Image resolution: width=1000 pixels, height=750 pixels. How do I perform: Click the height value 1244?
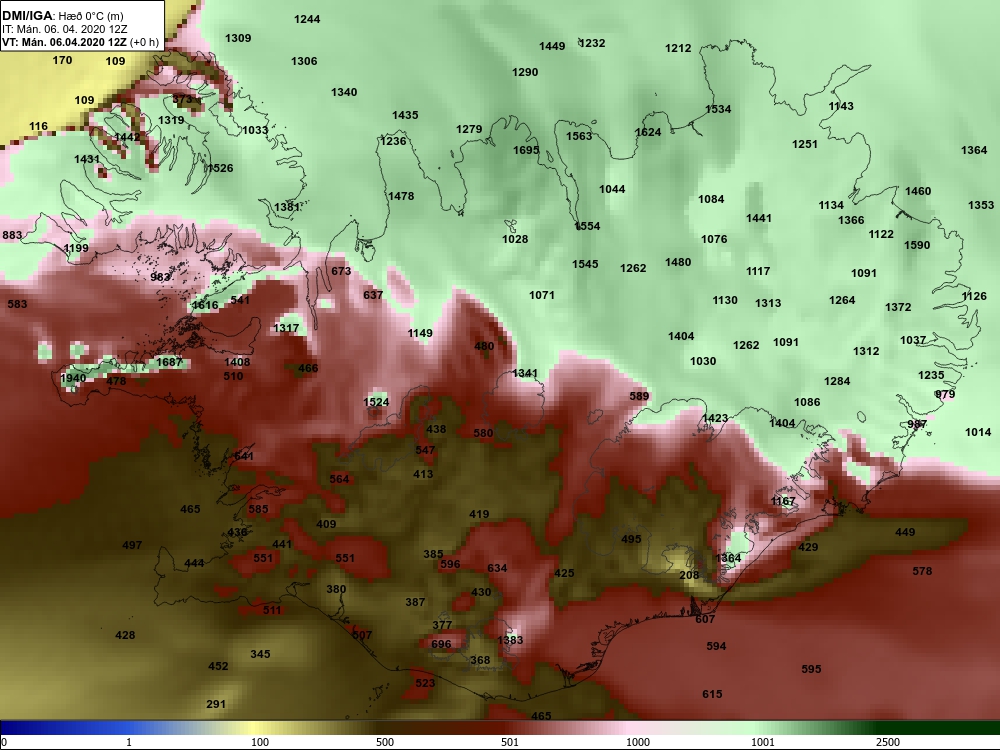point(307,19)
